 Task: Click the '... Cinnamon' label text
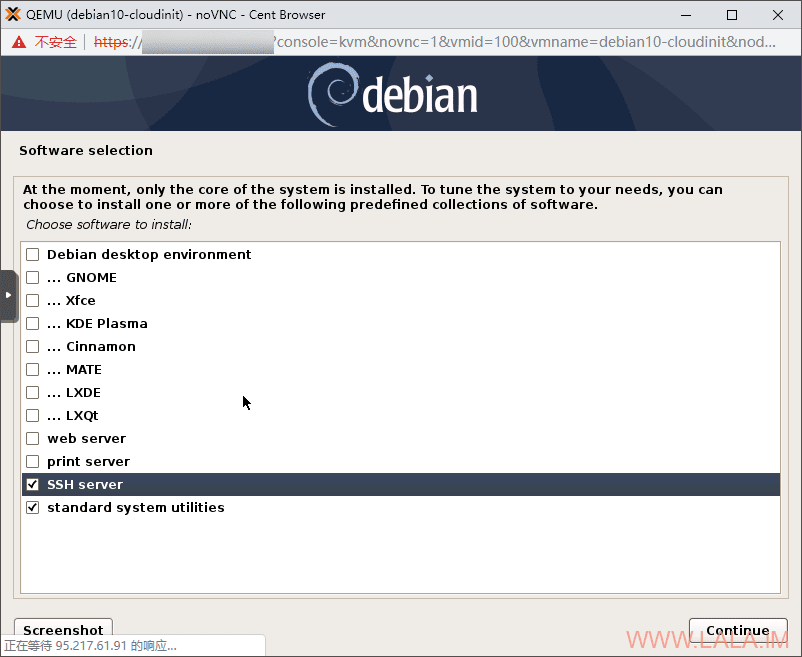(x=91, y=347)
